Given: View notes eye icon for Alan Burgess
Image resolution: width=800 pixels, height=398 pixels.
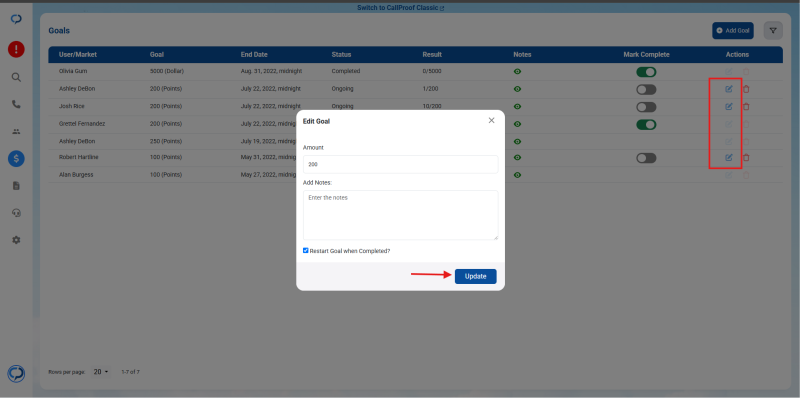Looking at the screenshot, I should 517,175.
